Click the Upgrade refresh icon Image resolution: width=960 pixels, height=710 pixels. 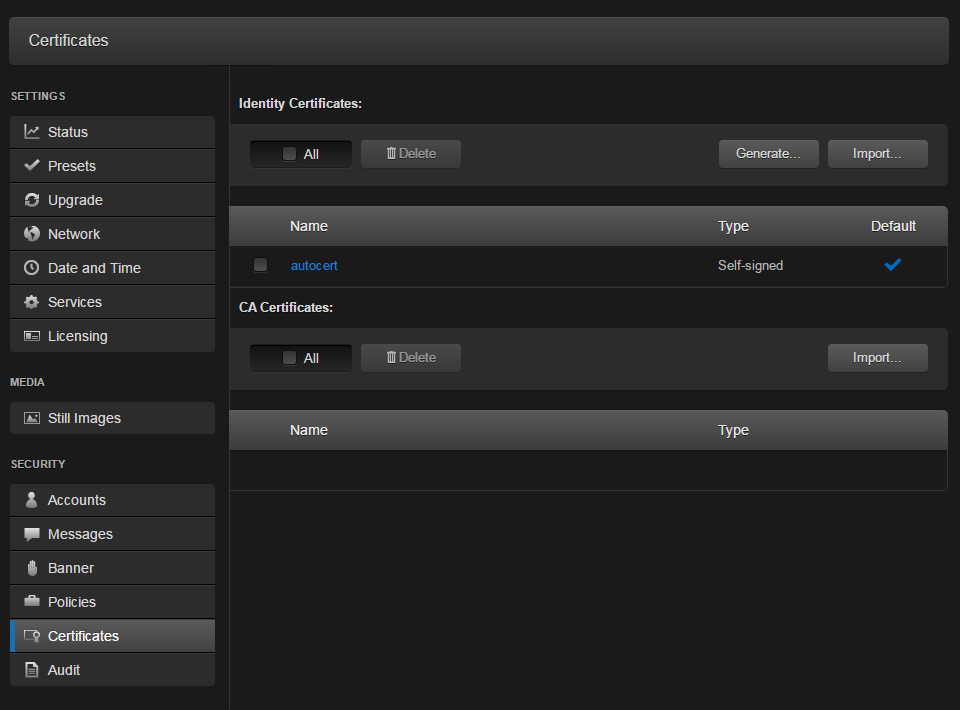[32, 200]
